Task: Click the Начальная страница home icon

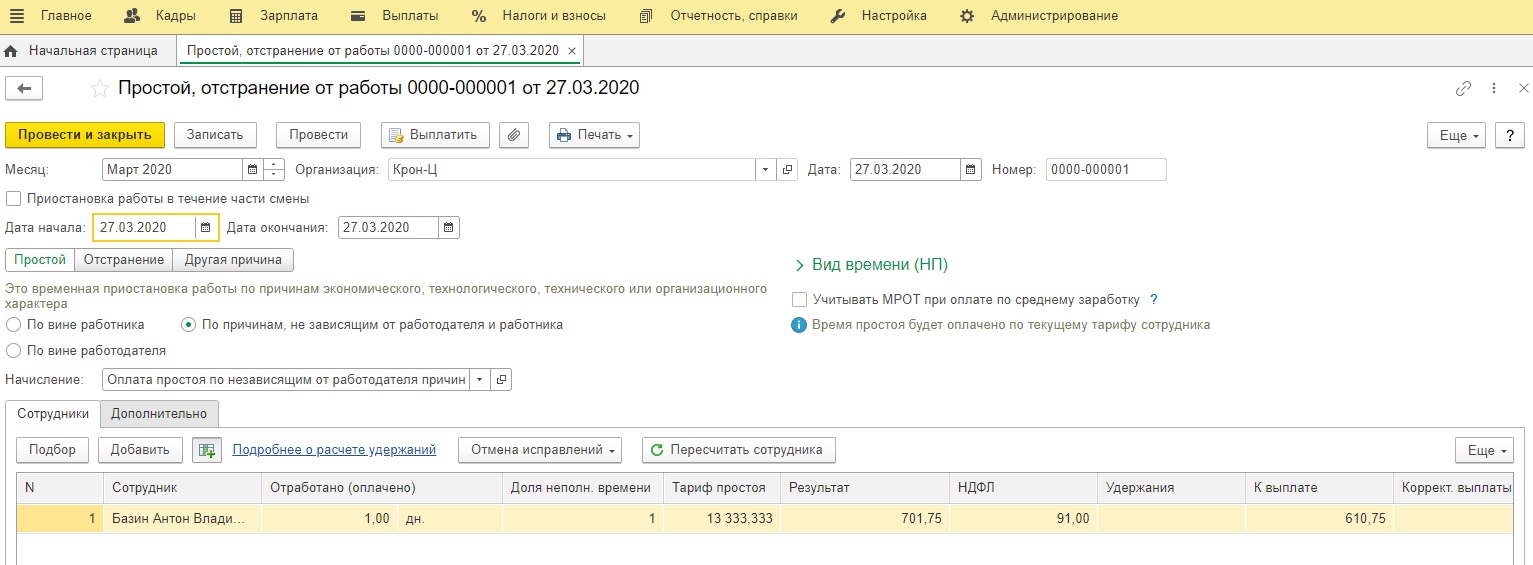Action: (12, 50)
